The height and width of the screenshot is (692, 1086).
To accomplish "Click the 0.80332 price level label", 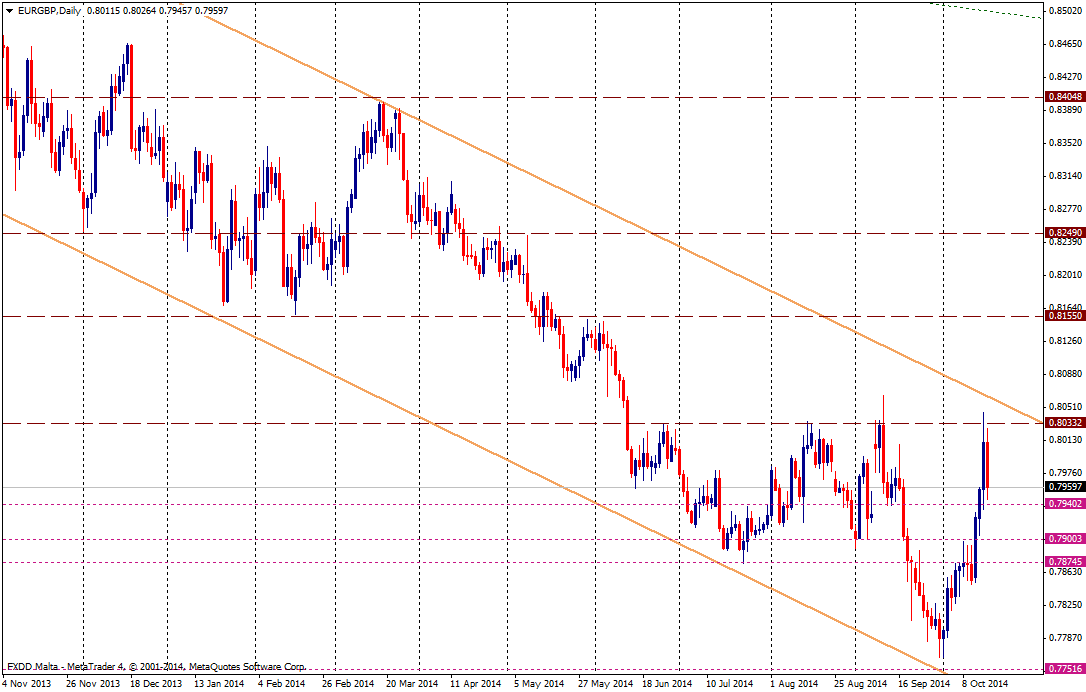I will tap(1064, 423).
